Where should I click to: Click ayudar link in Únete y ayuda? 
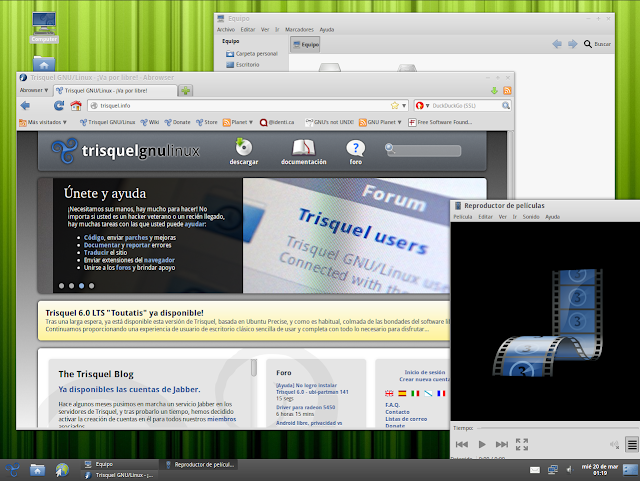tap(195, 224)
